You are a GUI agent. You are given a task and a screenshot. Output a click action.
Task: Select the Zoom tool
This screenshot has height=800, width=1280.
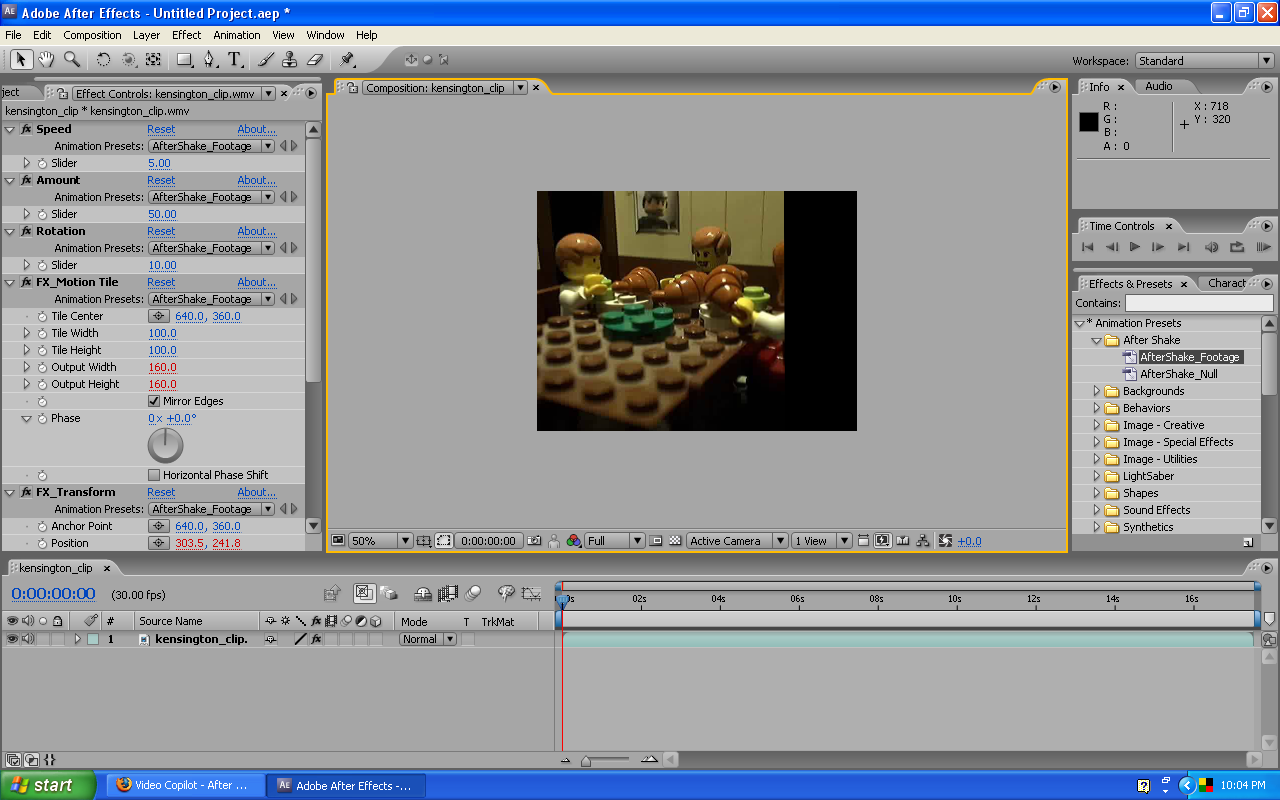[70, 59]
